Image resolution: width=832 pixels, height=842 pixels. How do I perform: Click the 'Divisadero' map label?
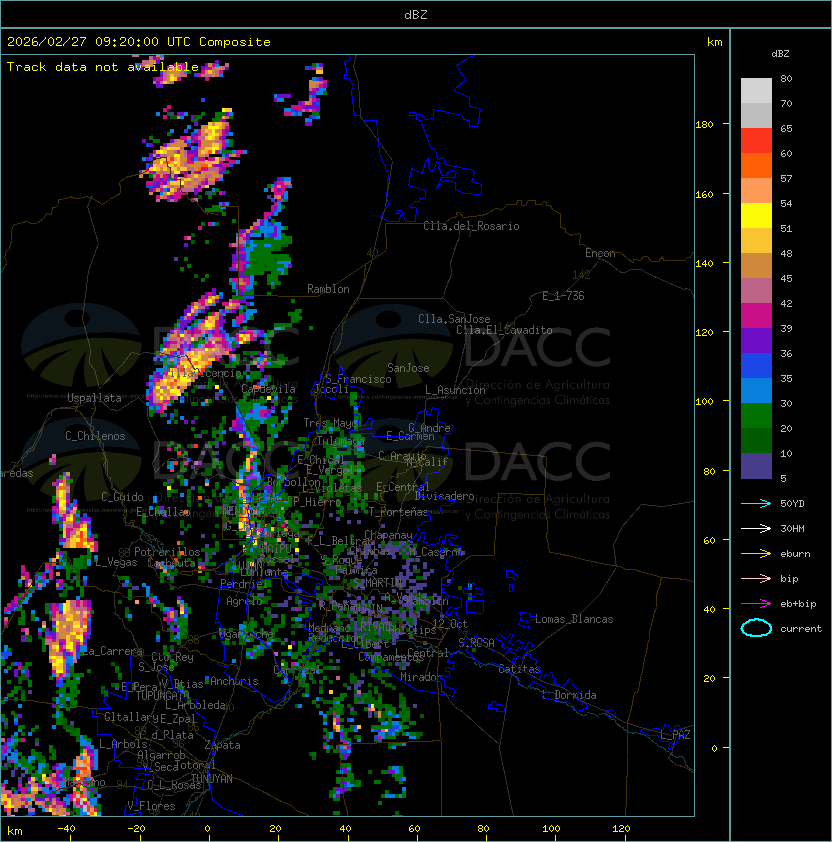[x=444, y=496]
